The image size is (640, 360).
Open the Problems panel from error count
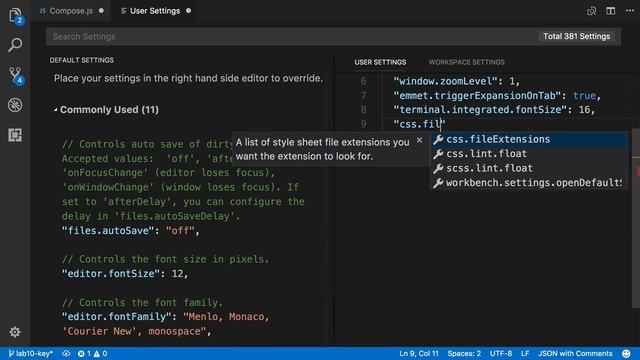[84, 353]
